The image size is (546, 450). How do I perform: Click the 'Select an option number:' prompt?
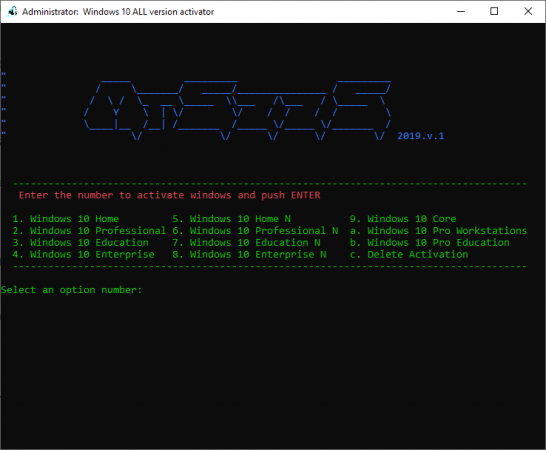pos(71,290)
